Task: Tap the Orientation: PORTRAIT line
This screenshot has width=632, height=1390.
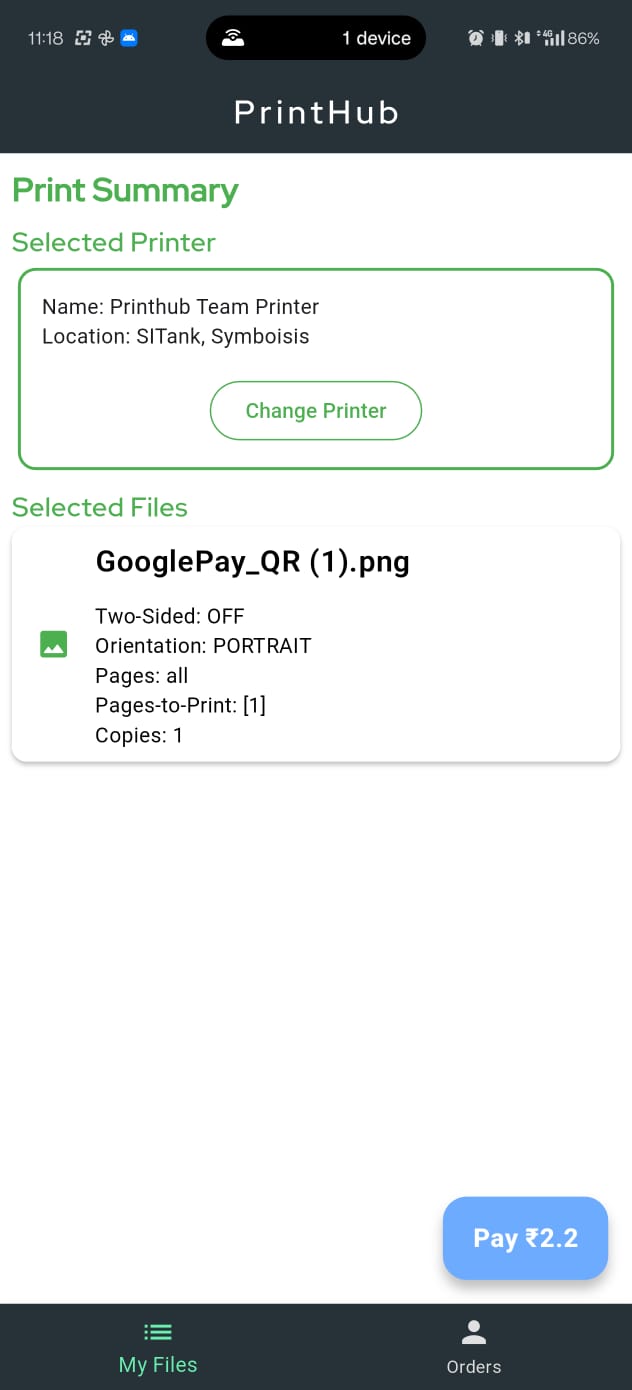Action: [x=203, y=646]
